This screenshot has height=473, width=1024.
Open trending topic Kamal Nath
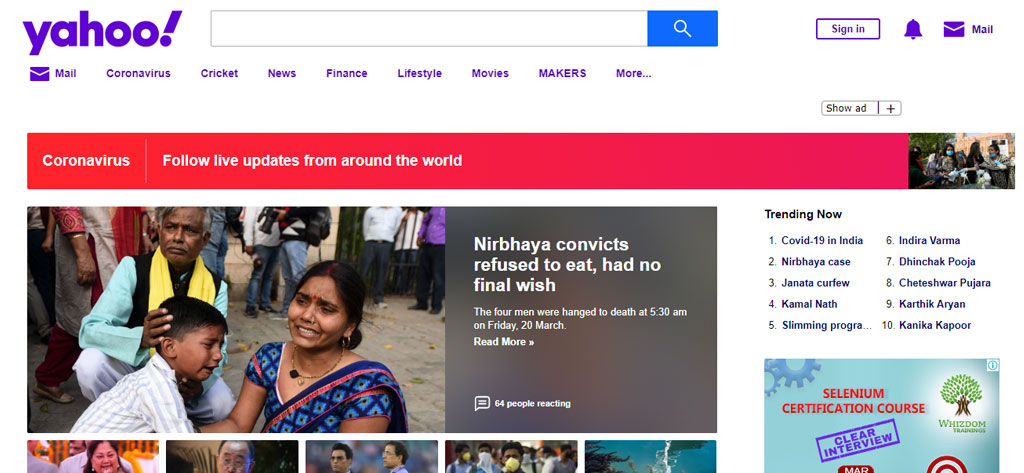click(809, 304)
